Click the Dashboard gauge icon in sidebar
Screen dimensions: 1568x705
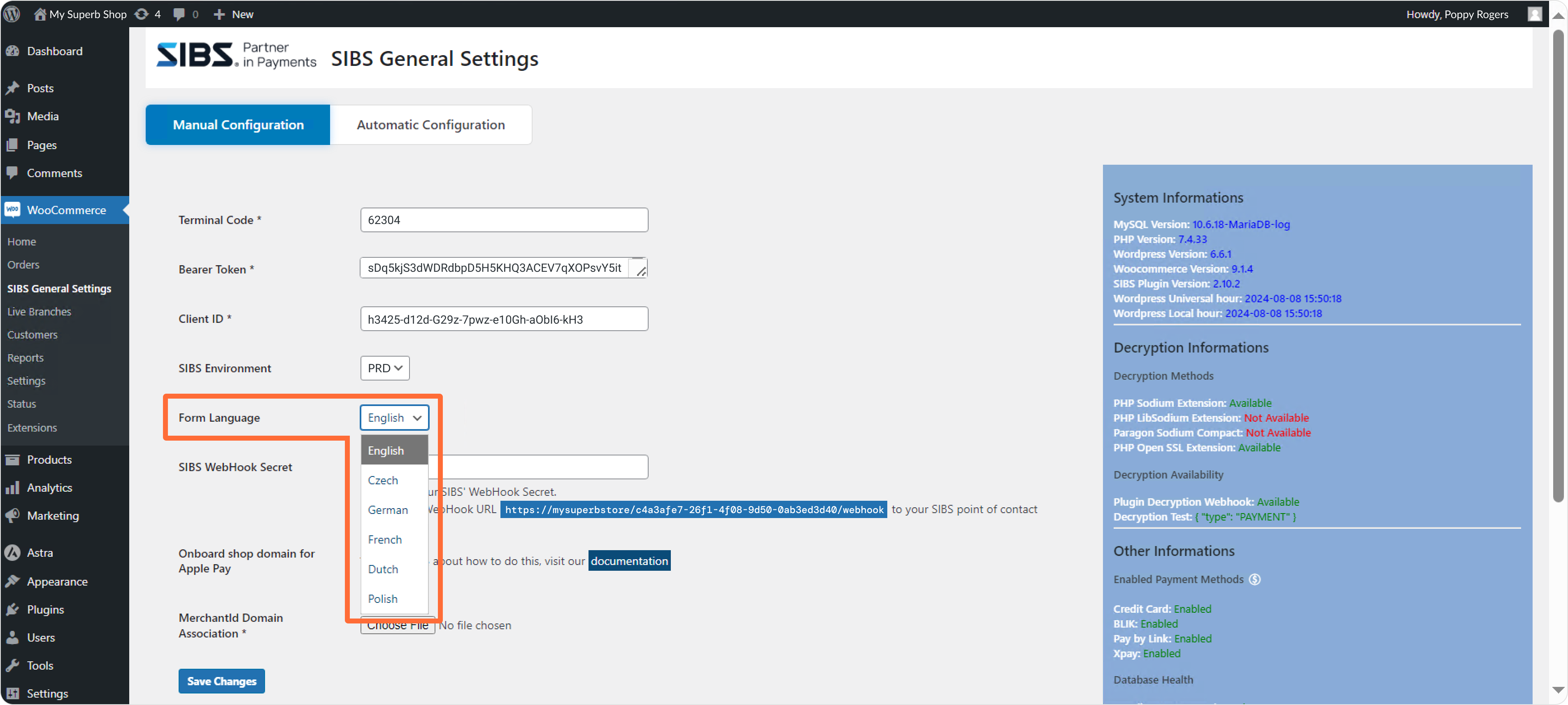click(x=13, y=51)
